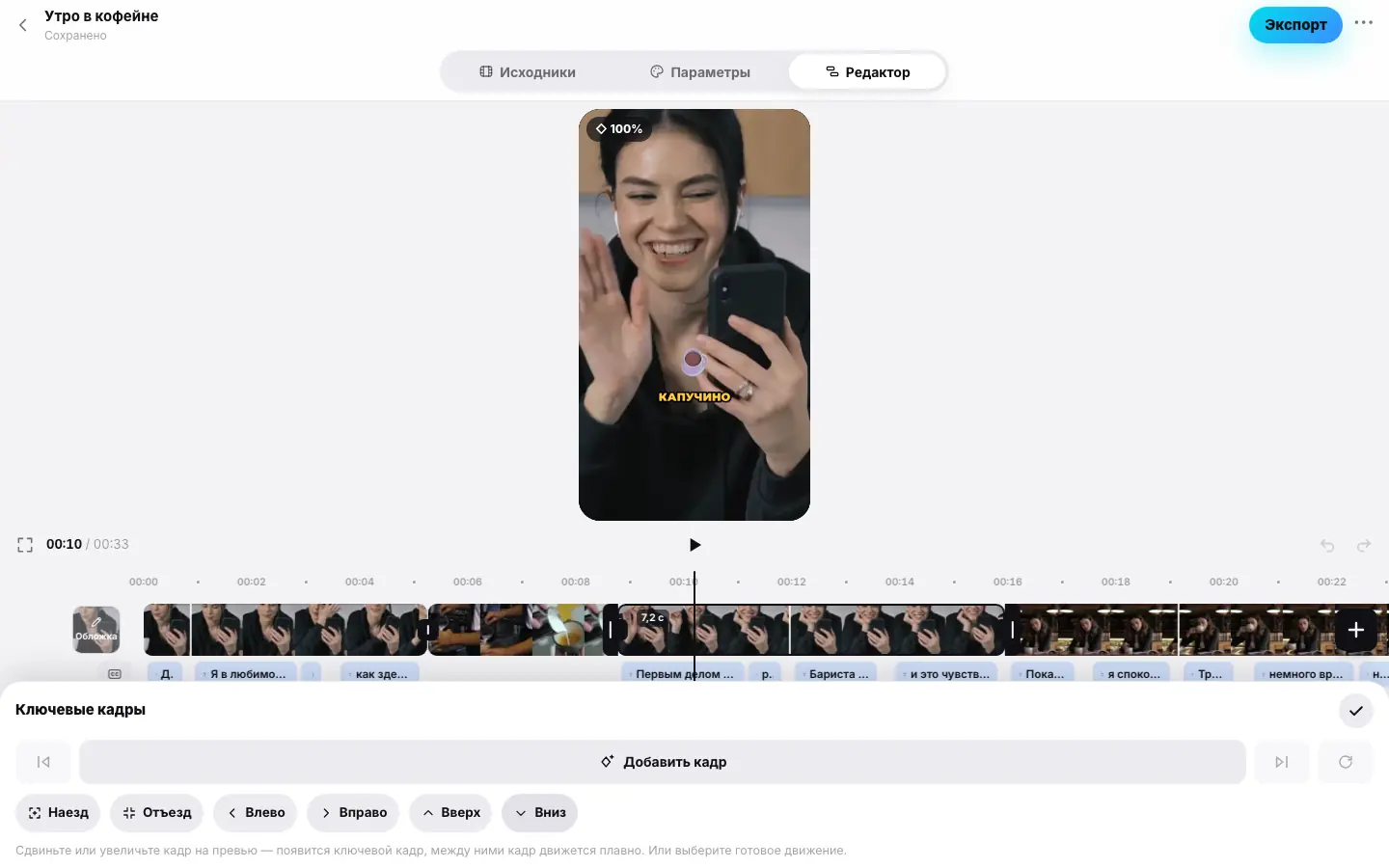Select the first clip on the timeline
The image size is (1389, 868).
285,630
